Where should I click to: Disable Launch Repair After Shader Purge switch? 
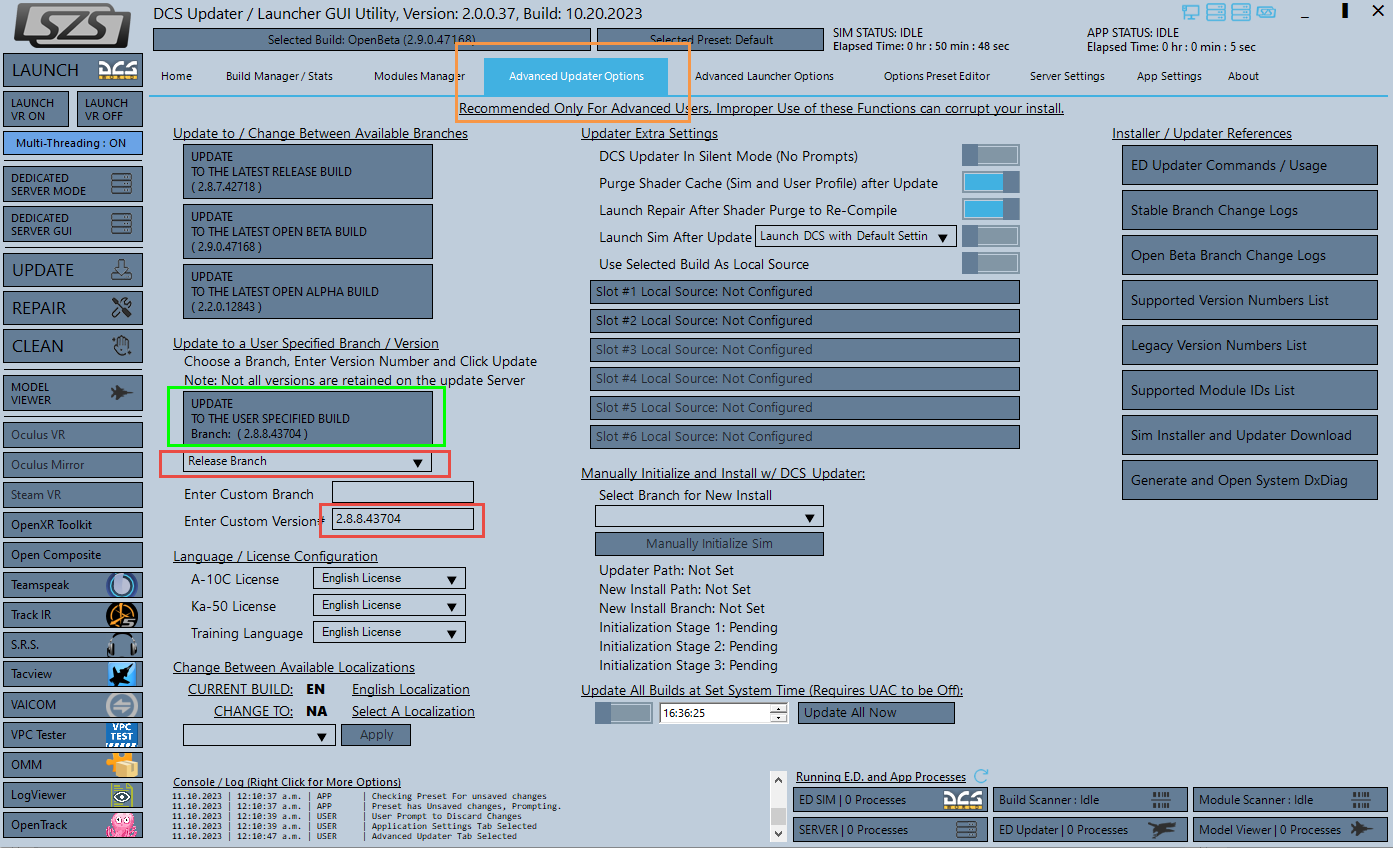[x=990, y=209]
